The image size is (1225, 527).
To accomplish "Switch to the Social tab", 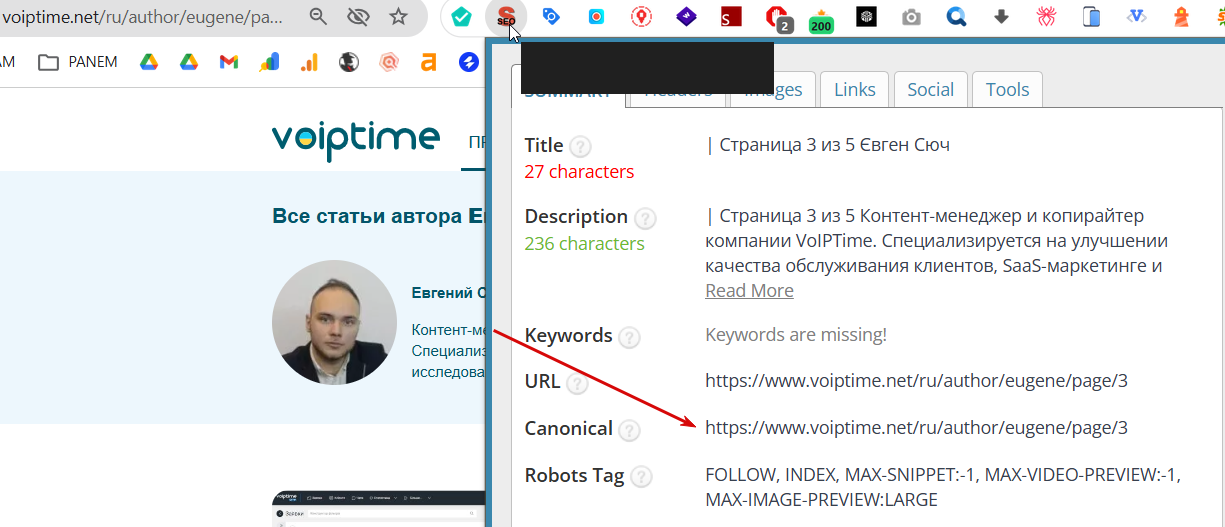I will click(x=930, y=89).
